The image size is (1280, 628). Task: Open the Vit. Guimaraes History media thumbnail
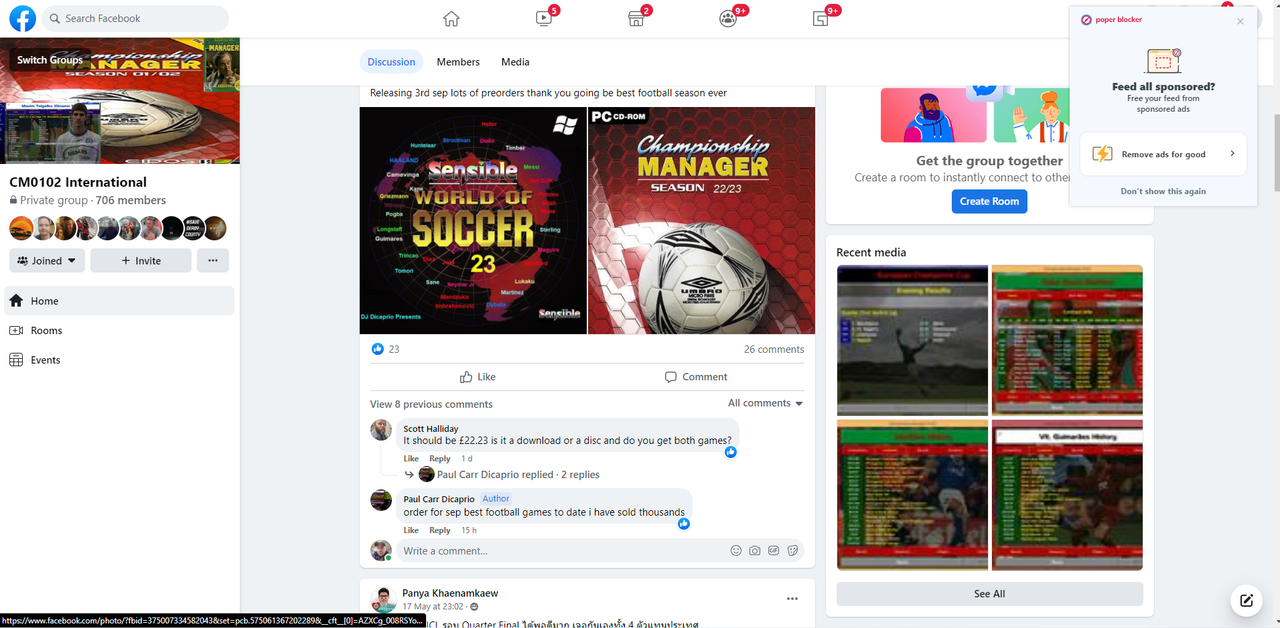[x=1067, y=495]
